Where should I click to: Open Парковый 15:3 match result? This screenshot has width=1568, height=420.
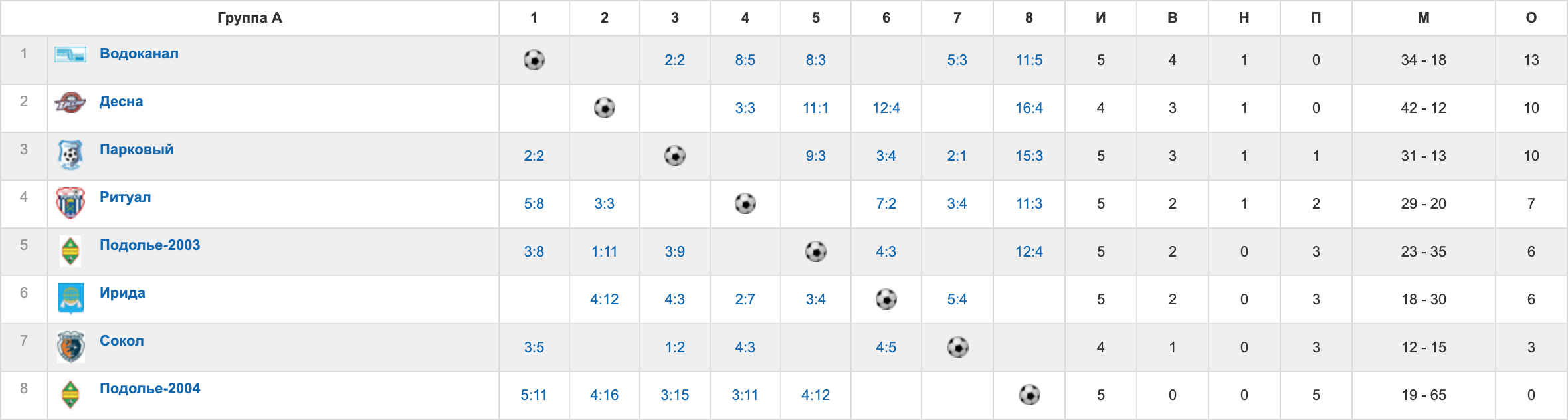pyautogui.click(x=1029, y=156)
